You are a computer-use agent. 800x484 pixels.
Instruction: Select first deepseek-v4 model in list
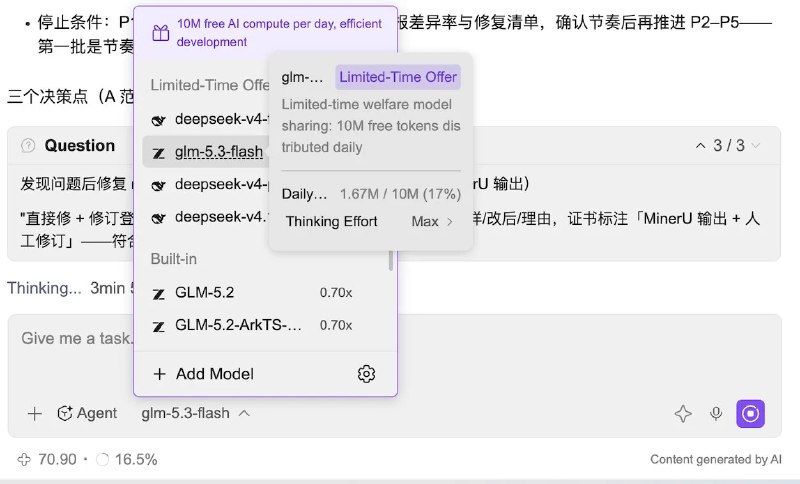205,119
